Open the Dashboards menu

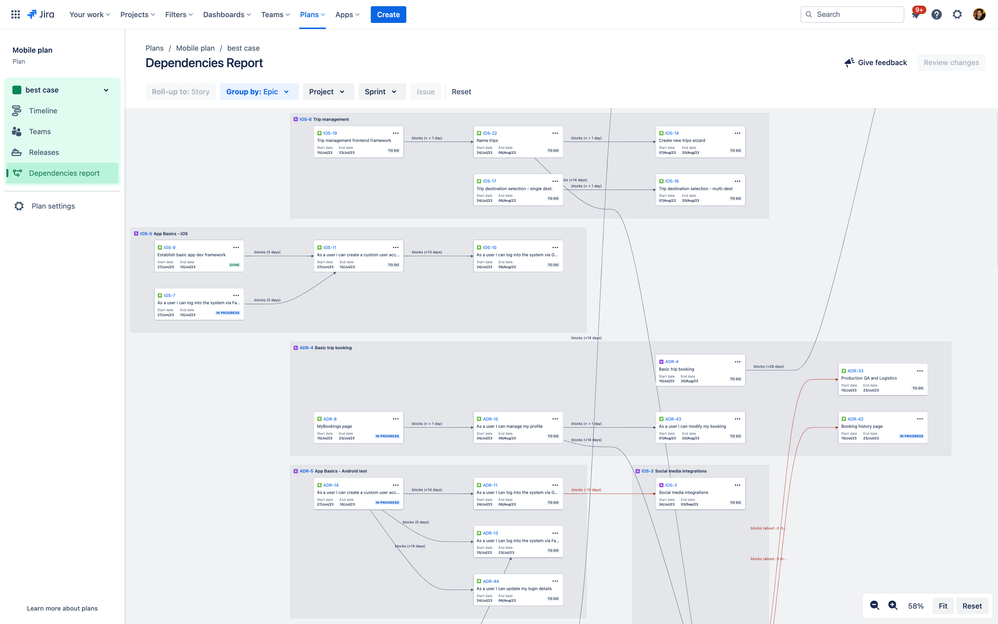223,15
